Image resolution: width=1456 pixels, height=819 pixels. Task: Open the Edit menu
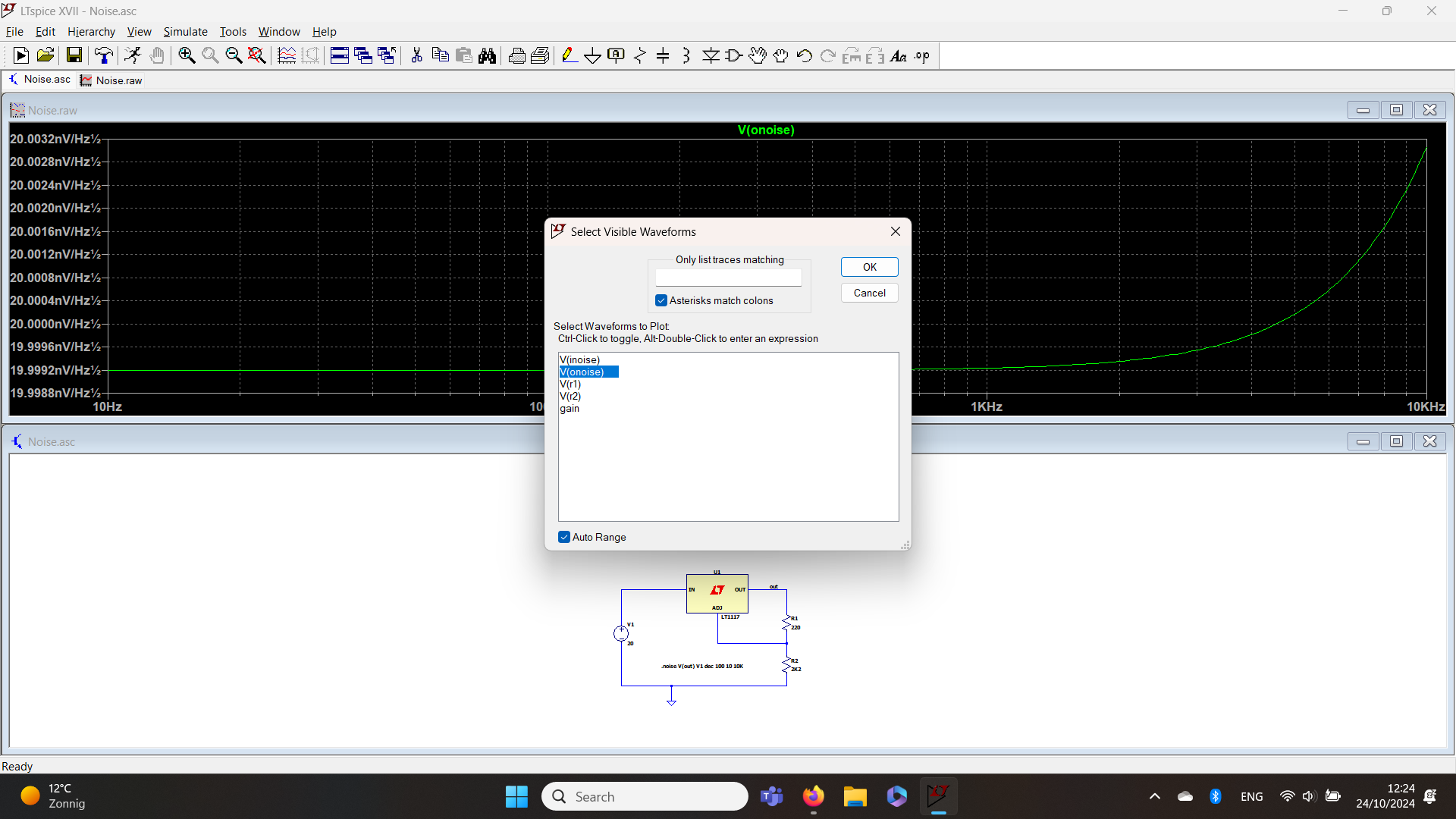coord(45,31)
